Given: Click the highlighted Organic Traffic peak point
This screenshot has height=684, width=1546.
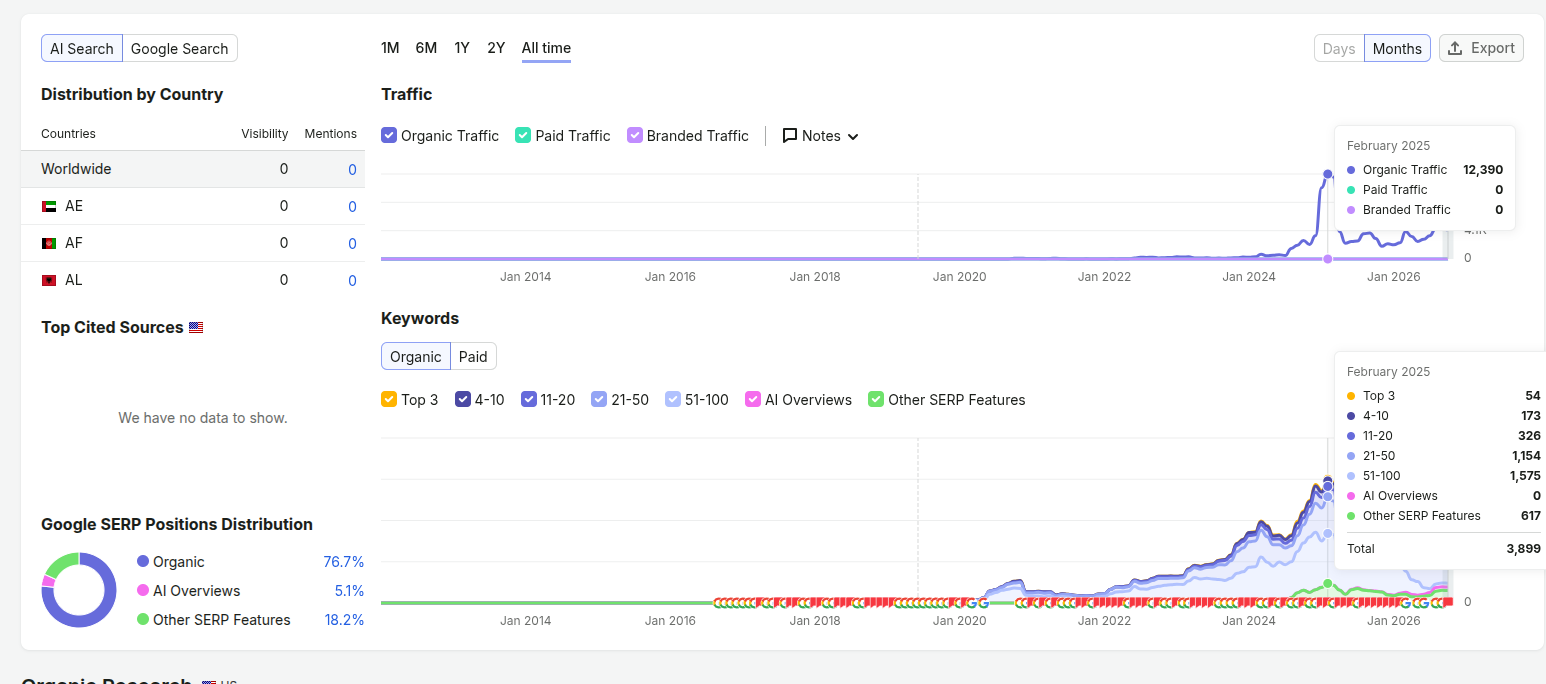Looking at the screenshot, I should [1328, 174].
